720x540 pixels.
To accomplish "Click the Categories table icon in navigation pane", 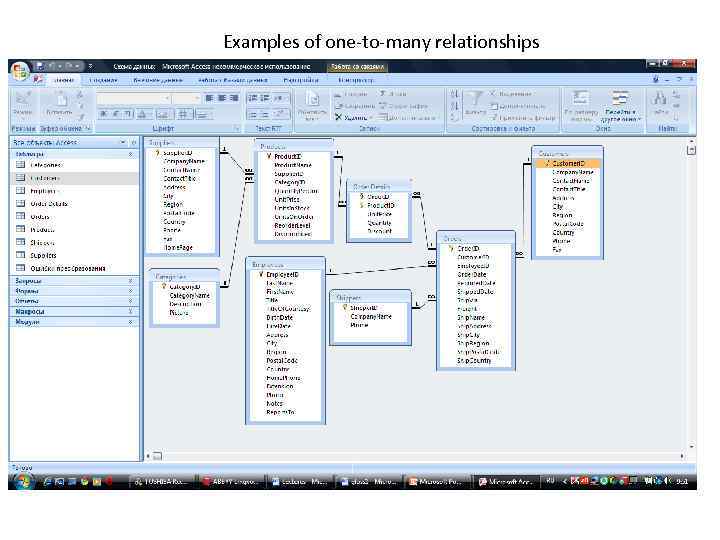I will pos(21,165).
